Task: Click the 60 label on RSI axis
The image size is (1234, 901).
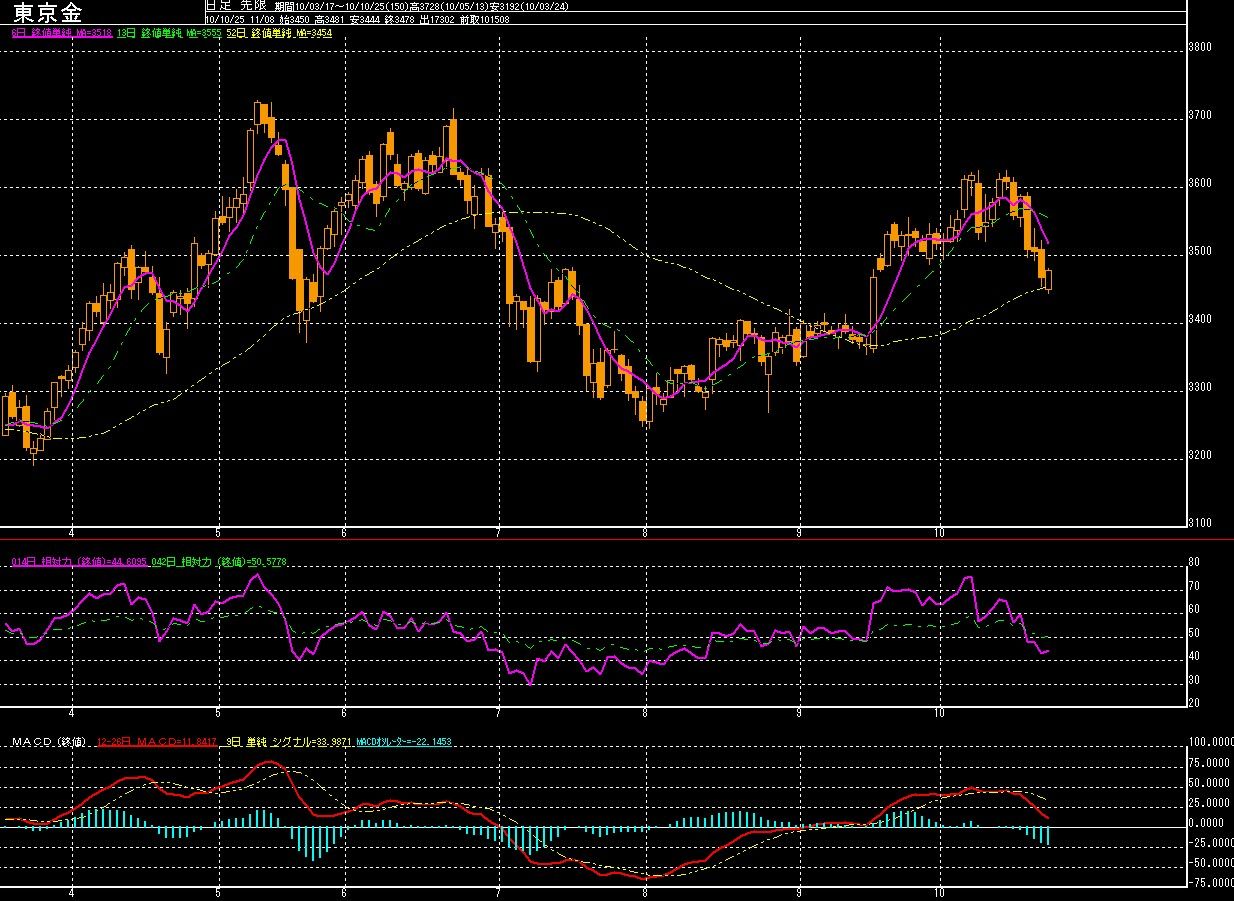Action: pos(1195,610)
